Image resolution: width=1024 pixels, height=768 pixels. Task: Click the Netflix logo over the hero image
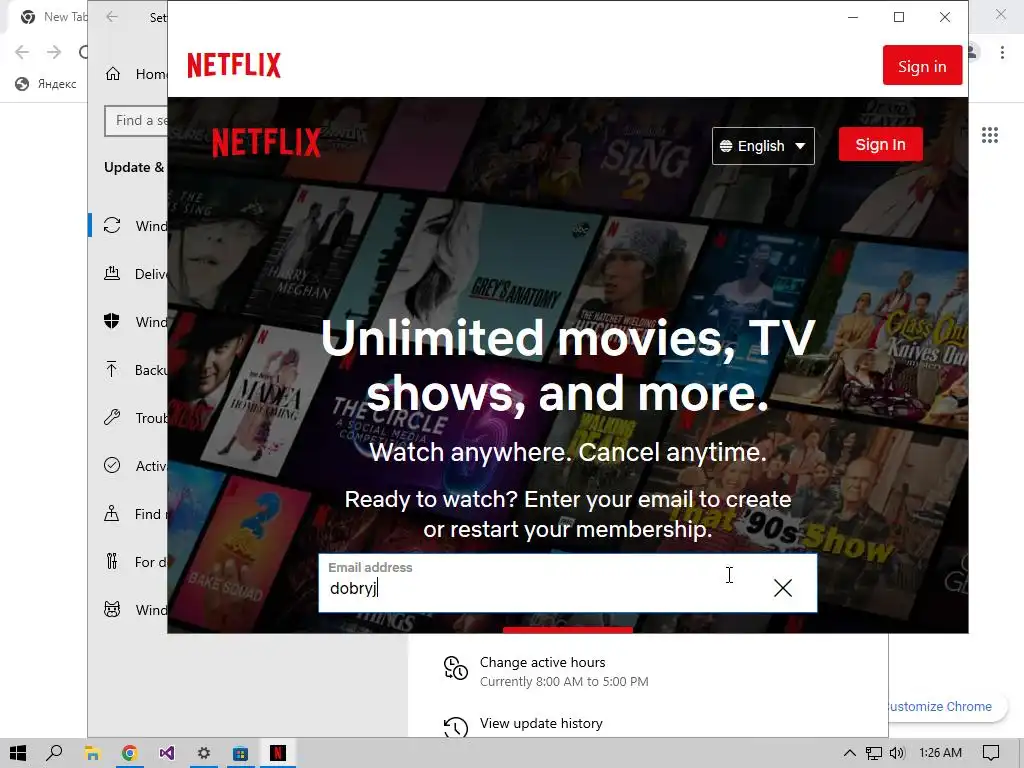click(266, 142)
